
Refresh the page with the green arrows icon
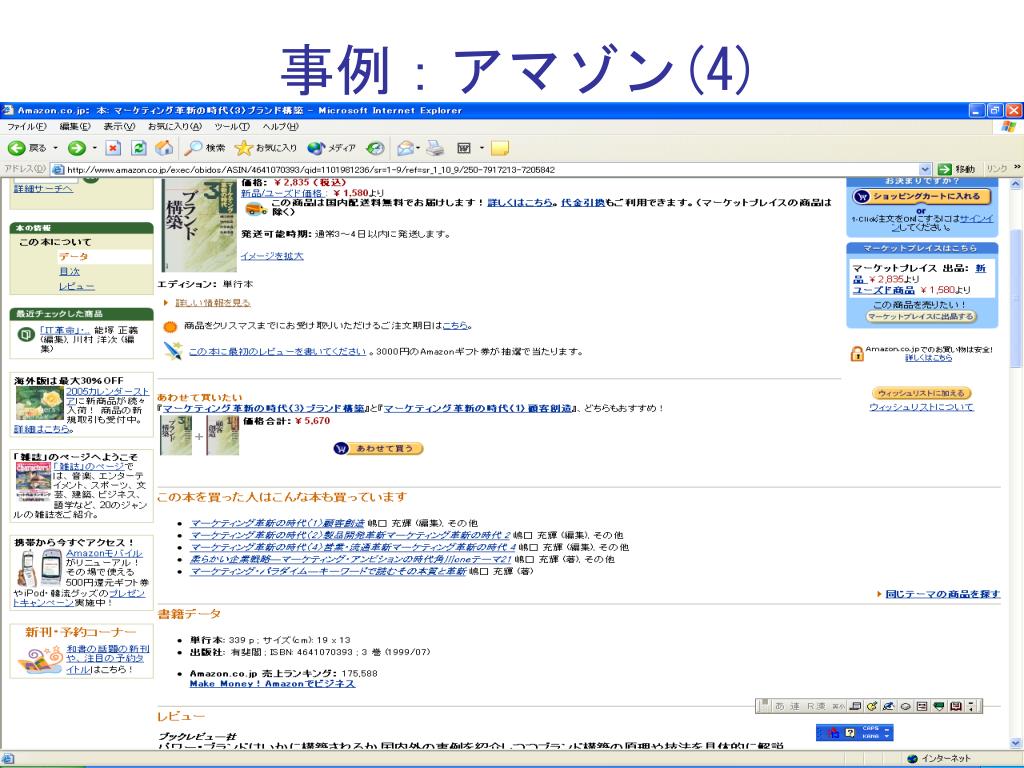[138, 148]
